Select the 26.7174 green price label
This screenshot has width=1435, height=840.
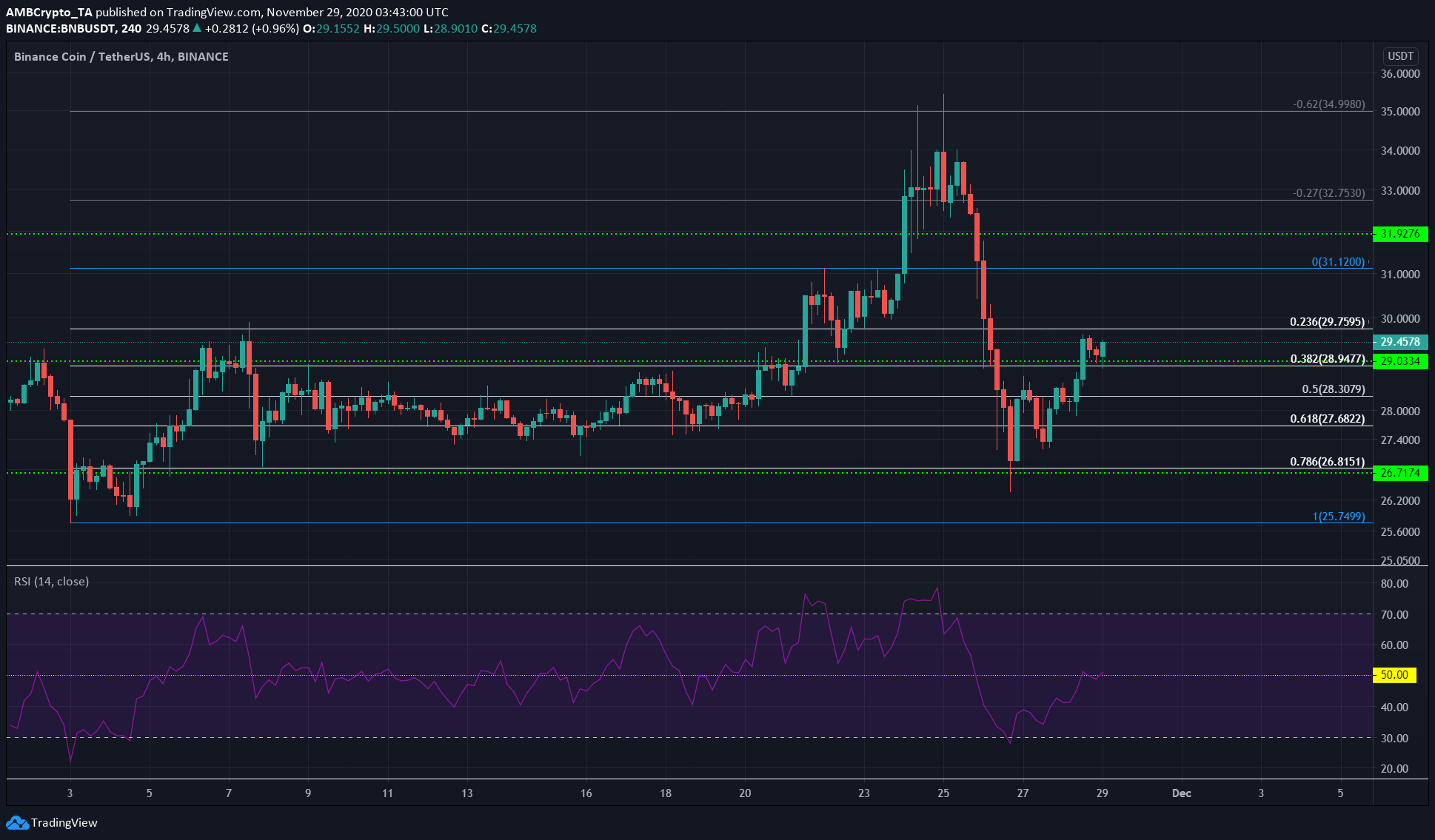pos(1400,472)
